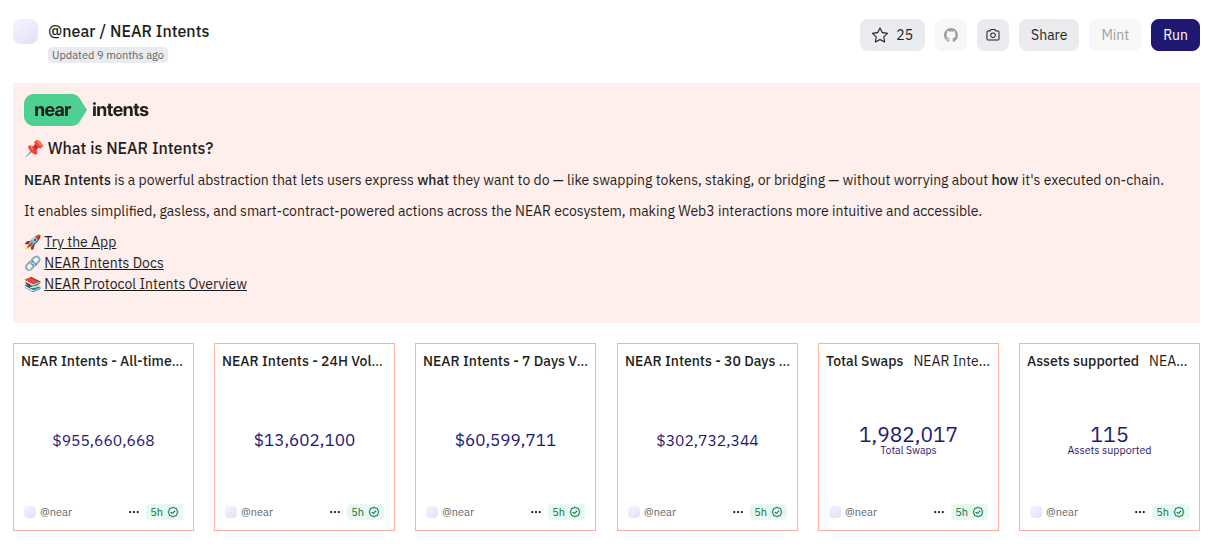Click the Mint button
Screen dimensions: 1213x549
(1114, 35)
